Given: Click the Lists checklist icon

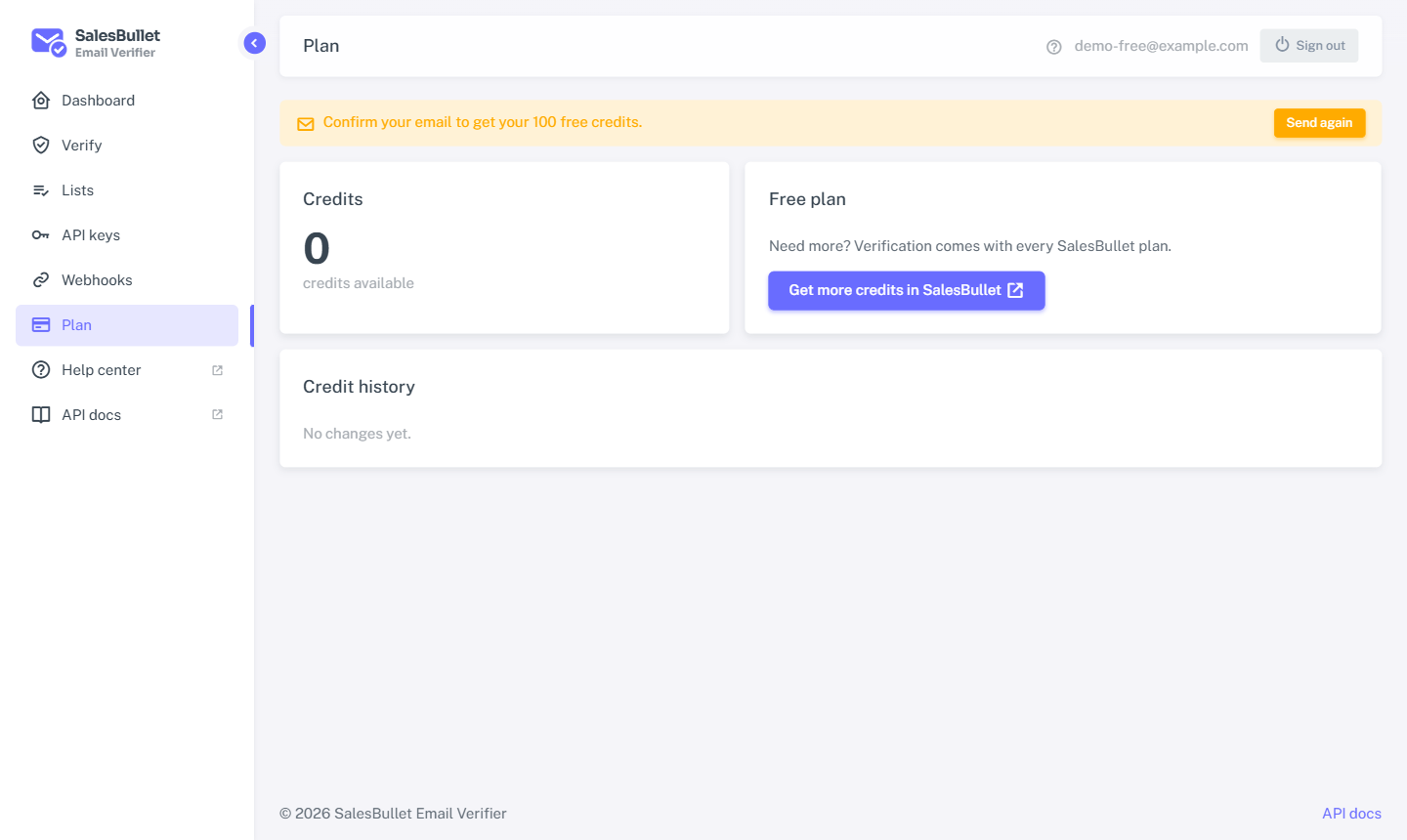Looking at the screenshot, I should (41, 190).
